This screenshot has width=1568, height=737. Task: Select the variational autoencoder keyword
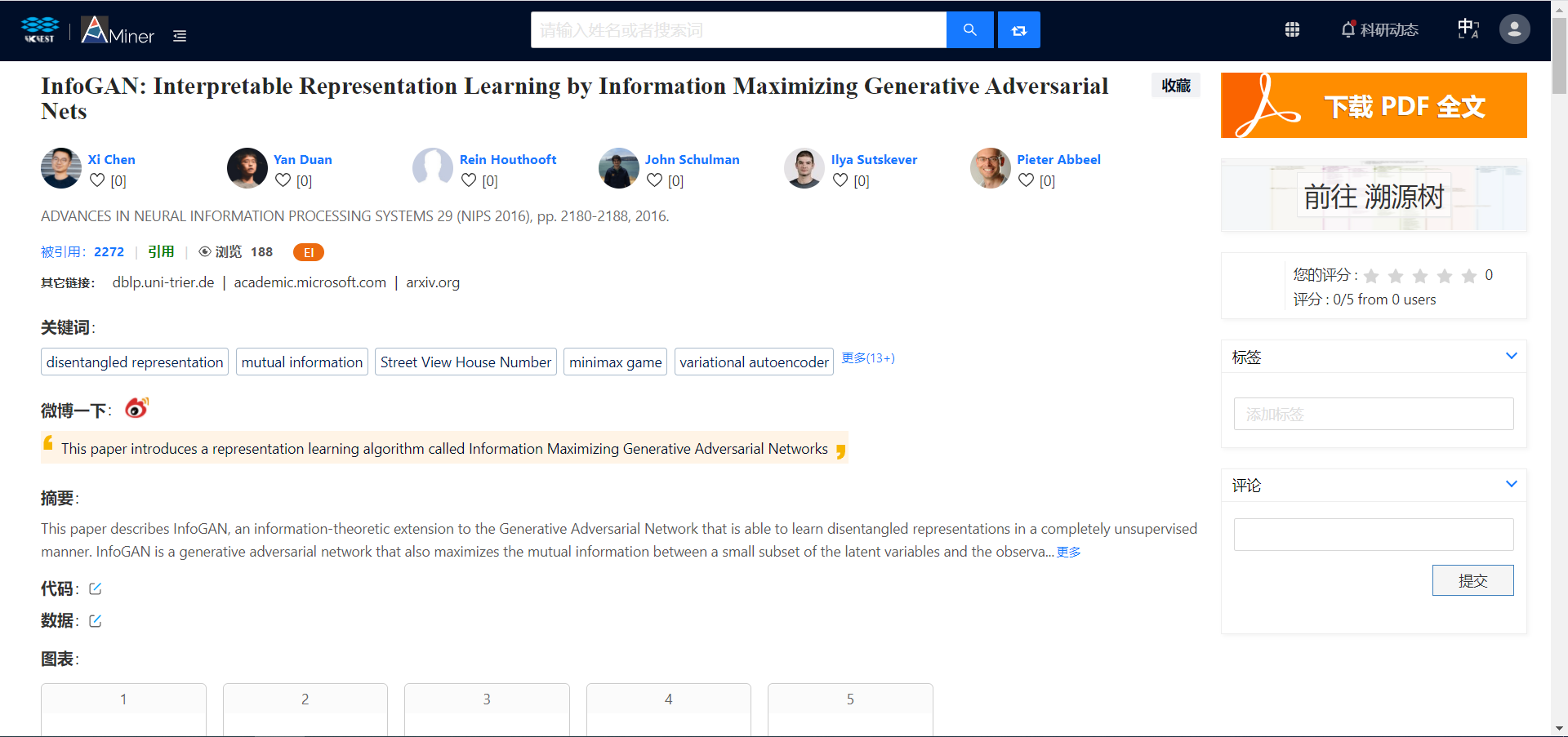(754, 362)
